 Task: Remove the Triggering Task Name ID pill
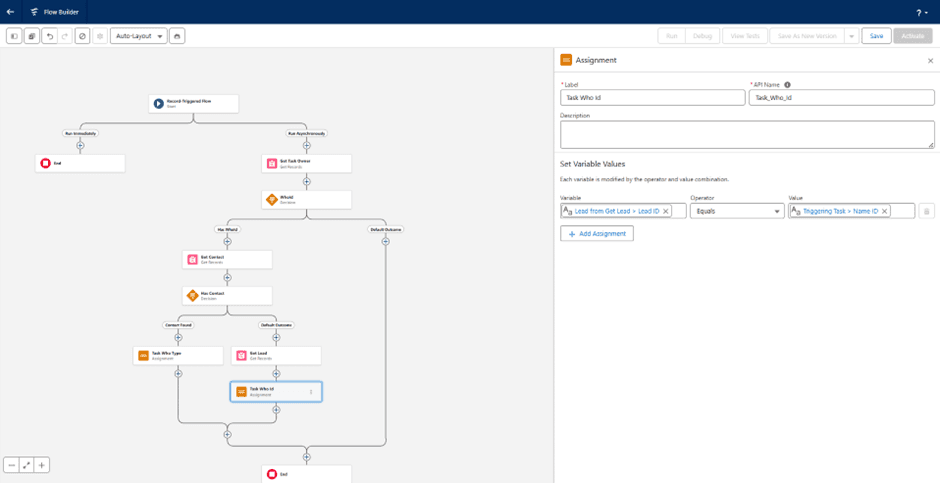click(884, 211)
